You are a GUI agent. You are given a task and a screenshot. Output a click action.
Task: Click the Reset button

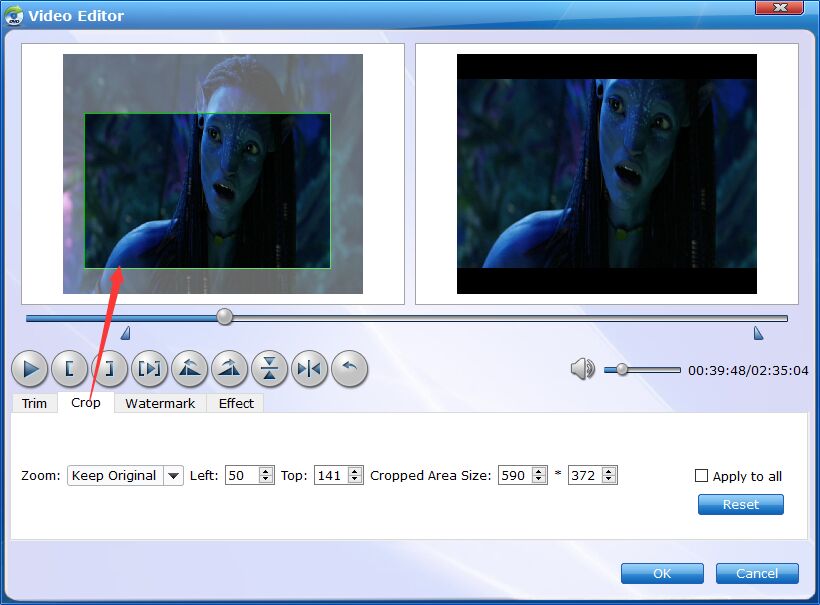[x=741, y=505]
